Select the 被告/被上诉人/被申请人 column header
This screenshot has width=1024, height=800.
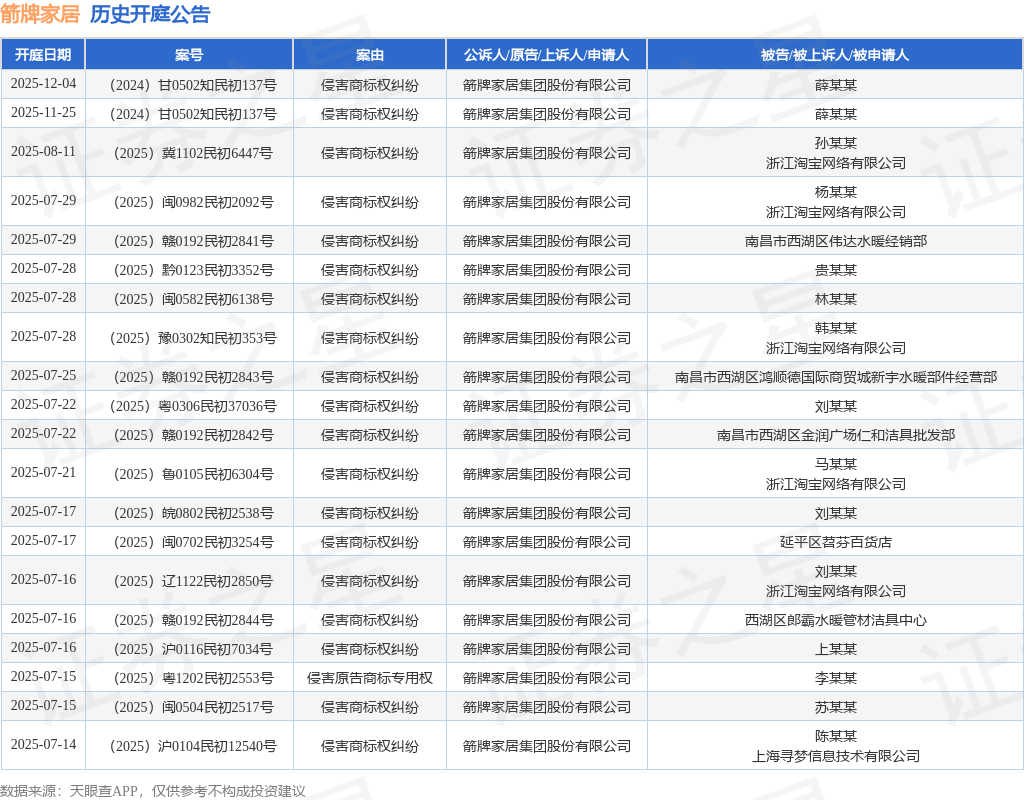pyautogui.click(x=835, y=55)
